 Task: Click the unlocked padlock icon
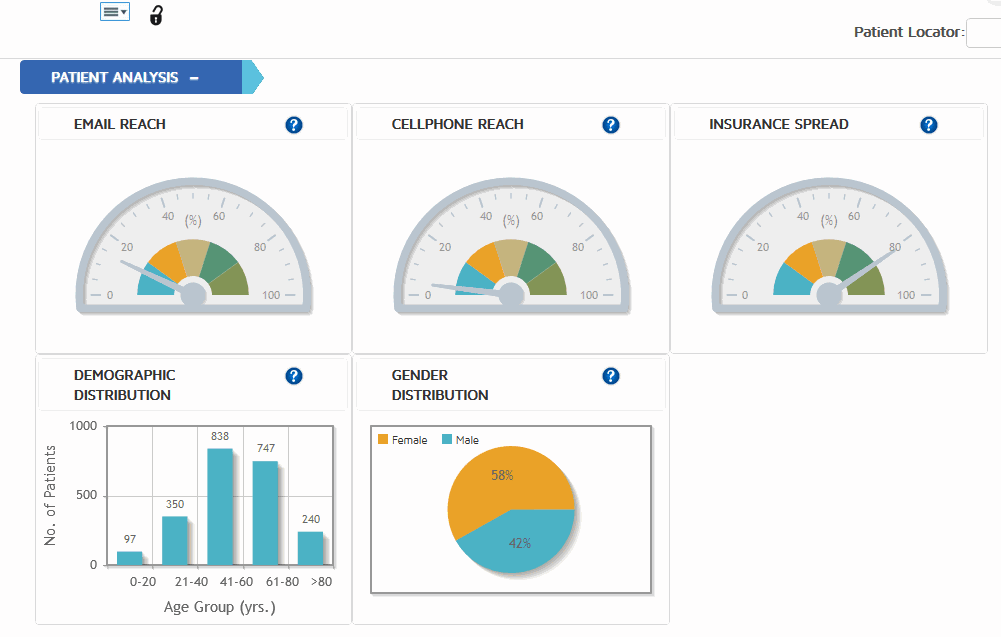point(156,15)
